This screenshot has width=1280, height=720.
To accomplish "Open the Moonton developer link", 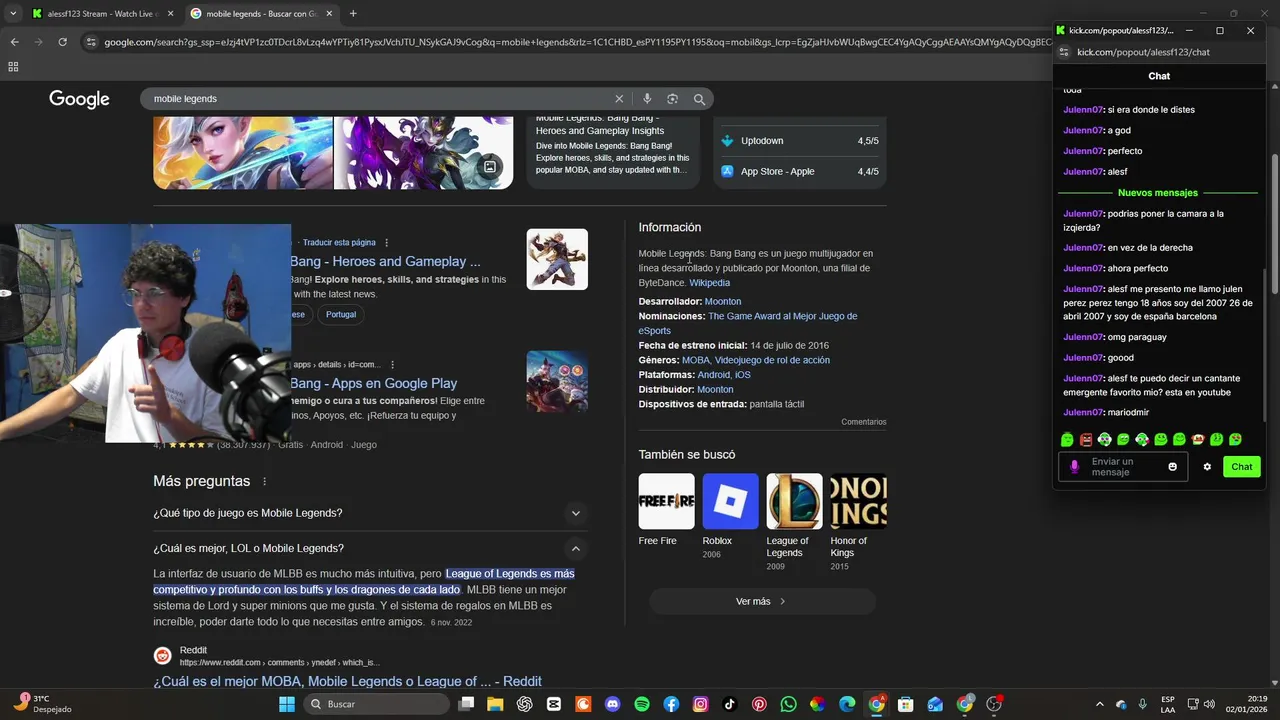I will click(723, 301).
